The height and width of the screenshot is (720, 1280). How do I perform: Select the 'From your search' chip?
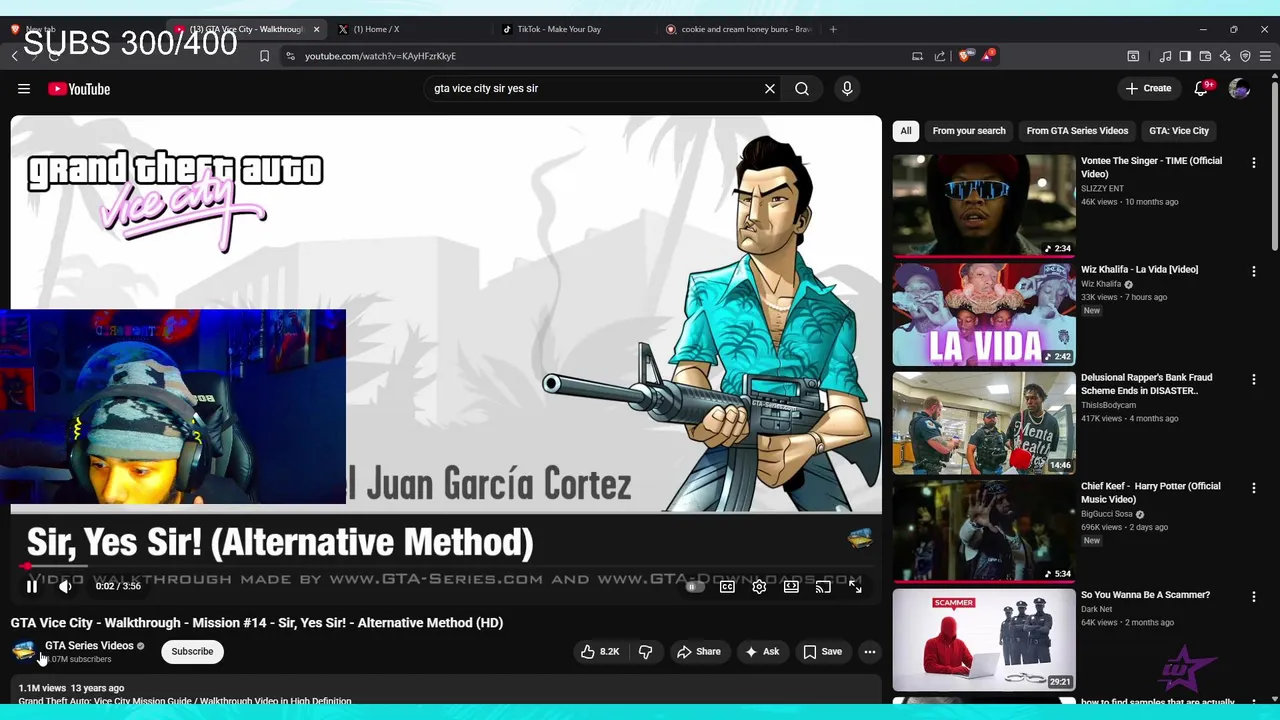click(x=969, y=131)
